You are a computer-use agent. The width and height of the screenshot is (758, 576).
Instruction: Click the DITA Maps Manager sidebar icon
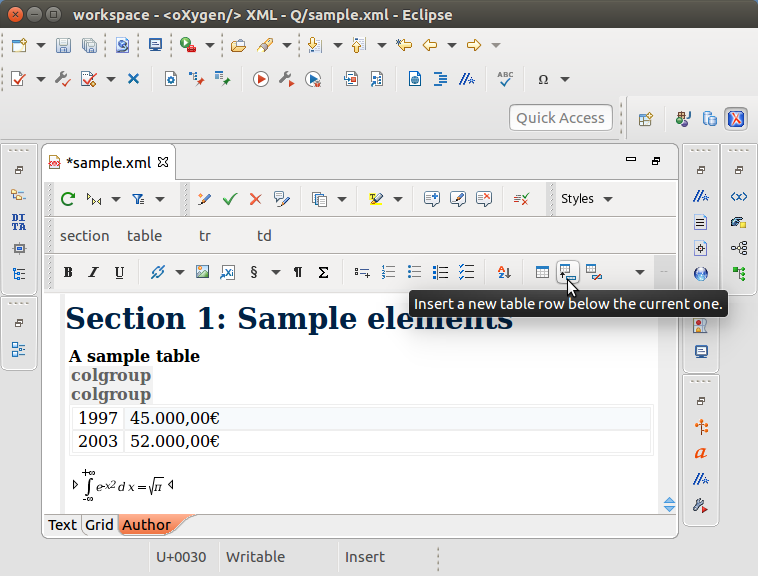pyautogui.click(x=19, y=222)
